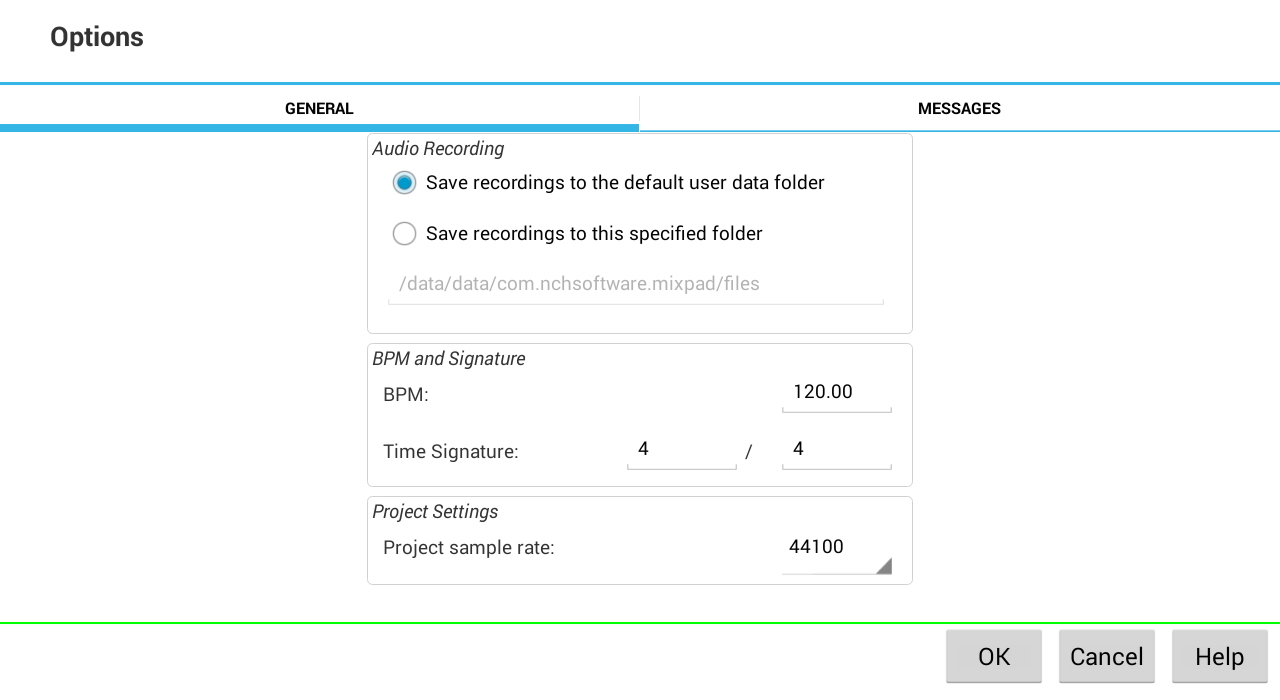1280x700 pixels.
Task: Cancel the Options dialog
Action: (1106, 656)
